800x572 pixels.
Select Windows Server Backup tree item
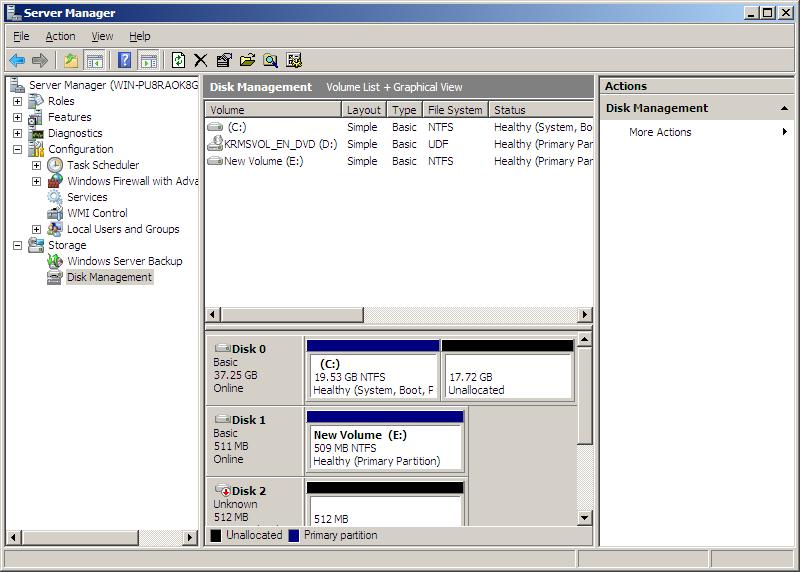click(124, 261)
